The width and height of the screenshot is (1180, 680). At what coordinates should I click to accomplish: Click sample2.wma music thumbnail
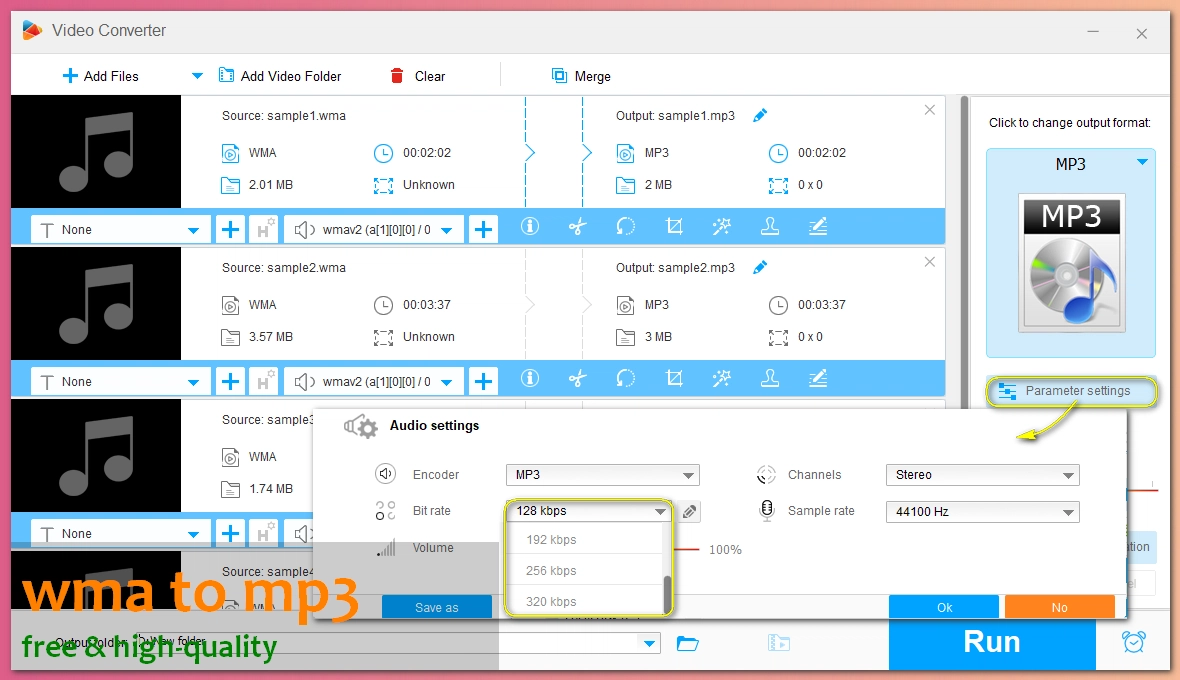point(96,303)
